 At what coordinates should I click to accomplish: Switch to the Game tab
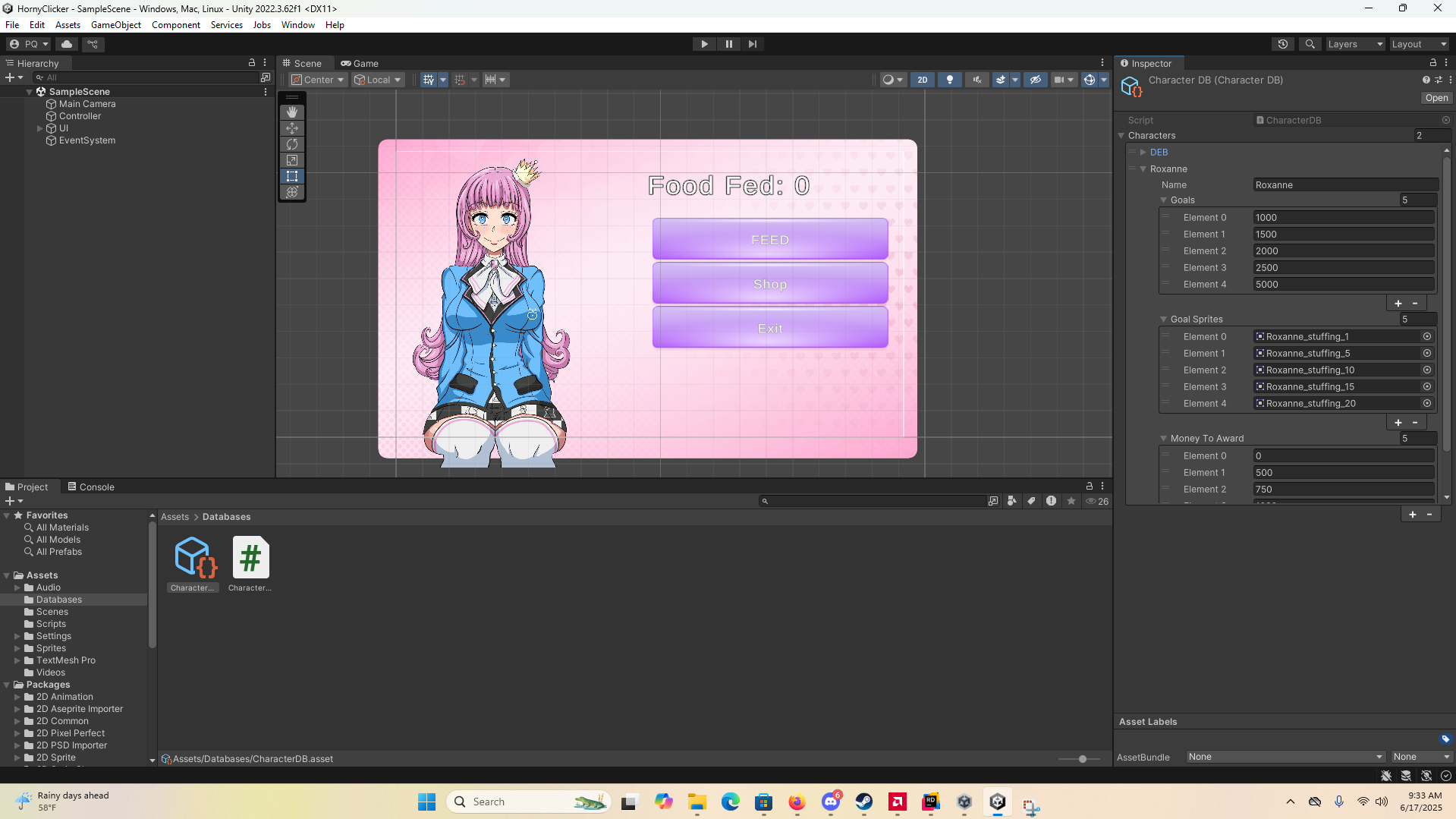click(360, 64)
